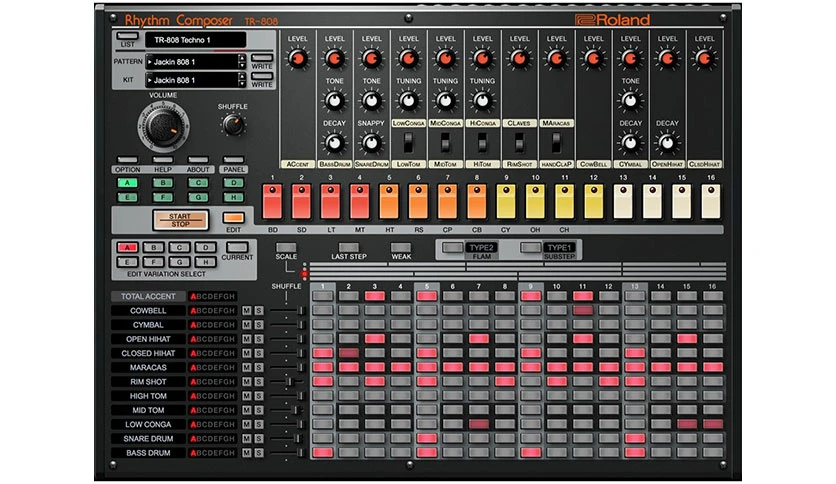Solo the COWBELL track with S
This screenshot has height=484, width=836.
pyautogui.click(x=259, y=310)
